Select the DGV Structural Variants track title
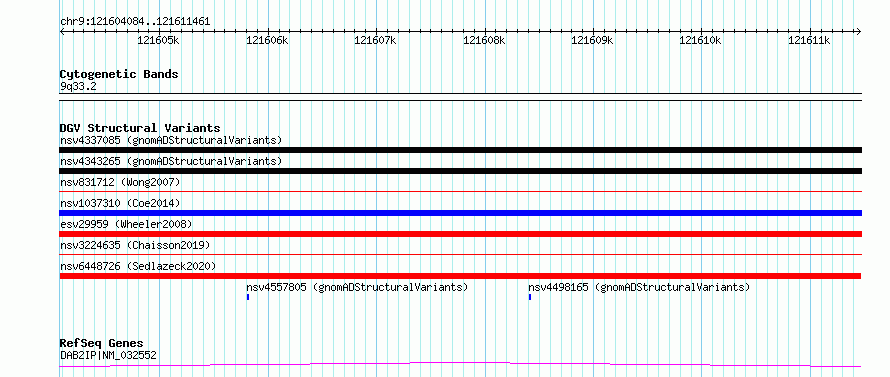The image size is (890, 377). point(140,128)
